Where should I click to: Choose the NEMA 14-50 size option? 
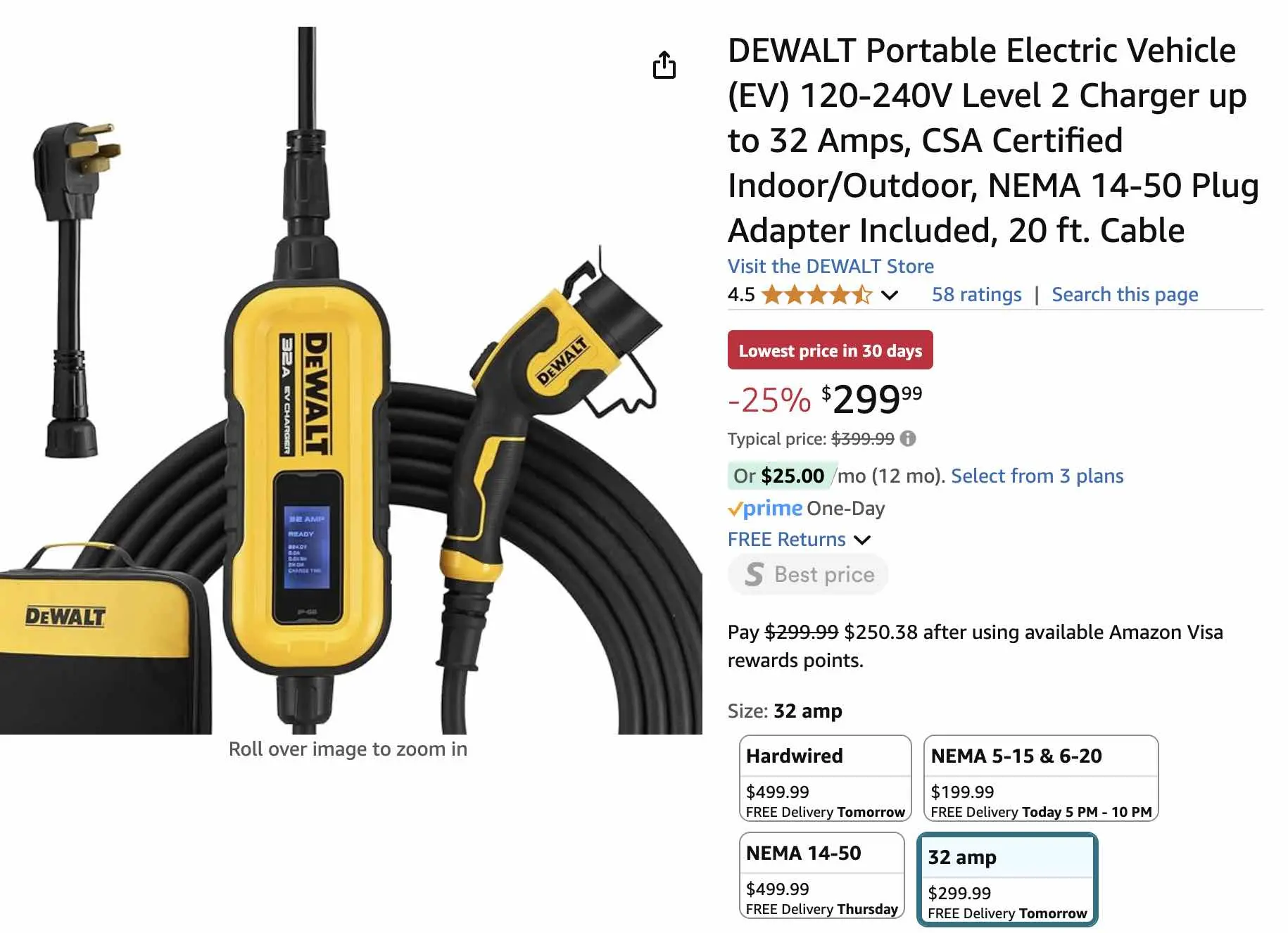pyautogui.click(x=821, y=875)
